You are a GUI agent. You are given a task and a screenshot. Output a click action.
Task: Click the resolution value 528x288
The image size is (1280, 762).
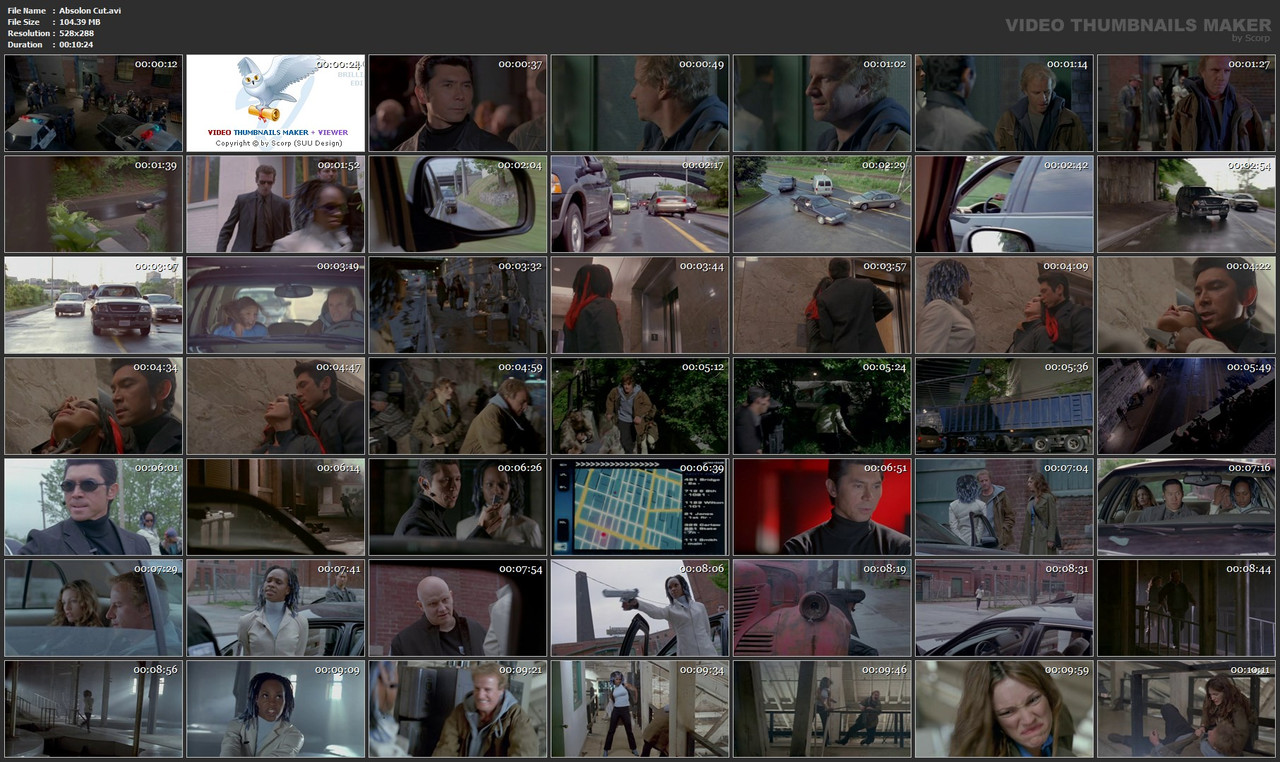[x=77, y=33]
